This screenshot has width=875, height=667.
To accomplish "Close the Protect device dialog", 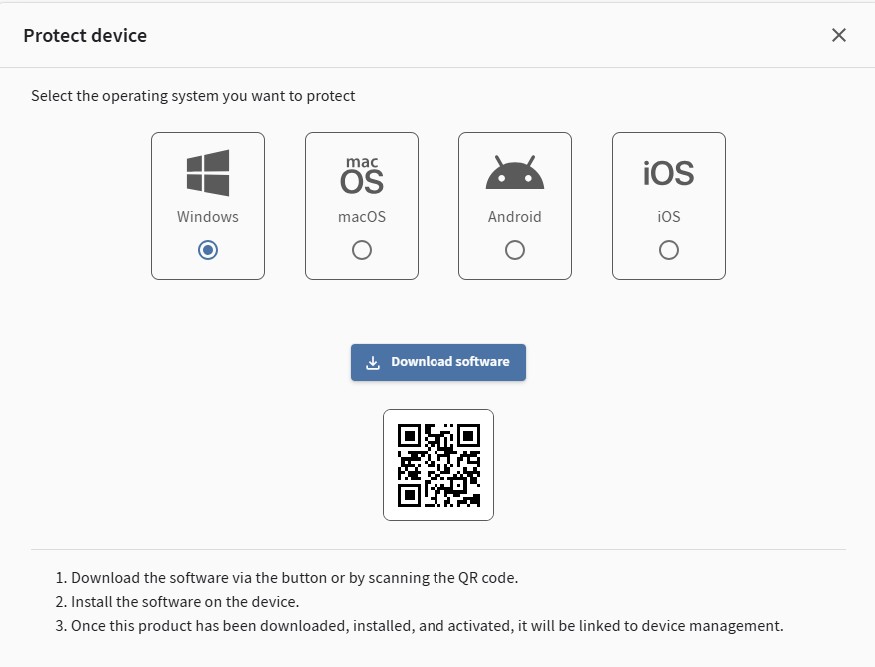I will (839, 35).
